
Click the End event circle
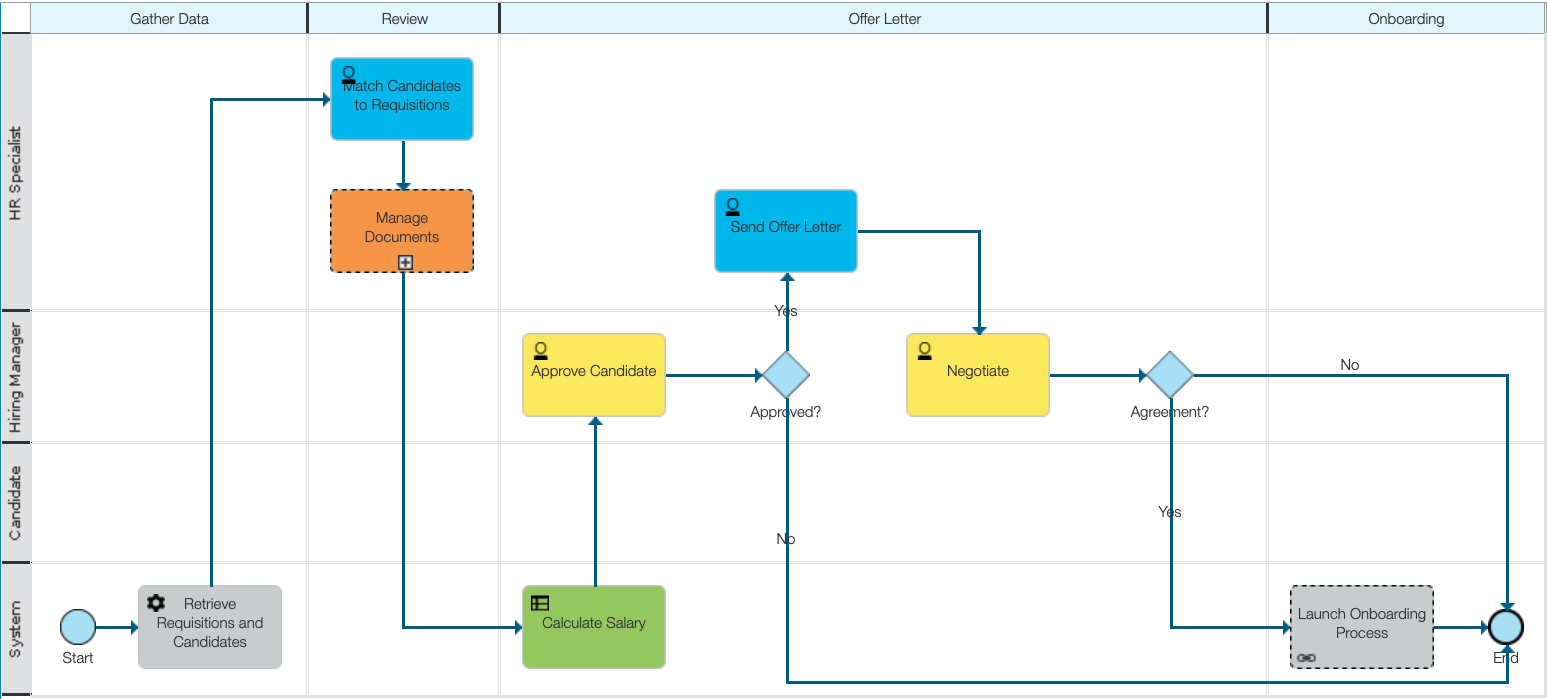coord(1506,627)
